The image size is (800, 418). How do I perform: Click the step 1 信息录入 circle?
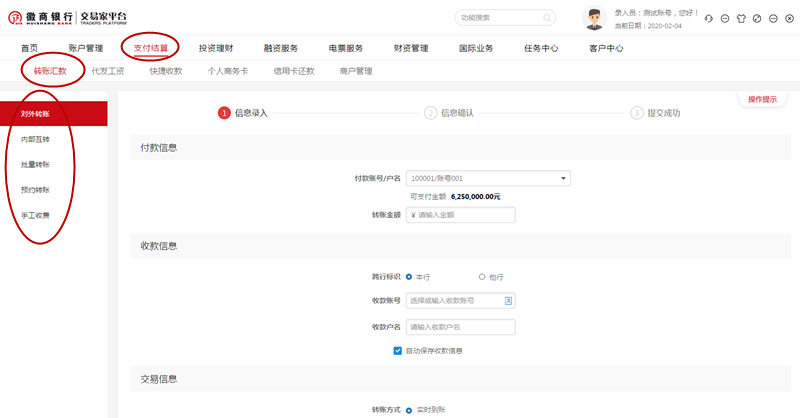(224, 113)
